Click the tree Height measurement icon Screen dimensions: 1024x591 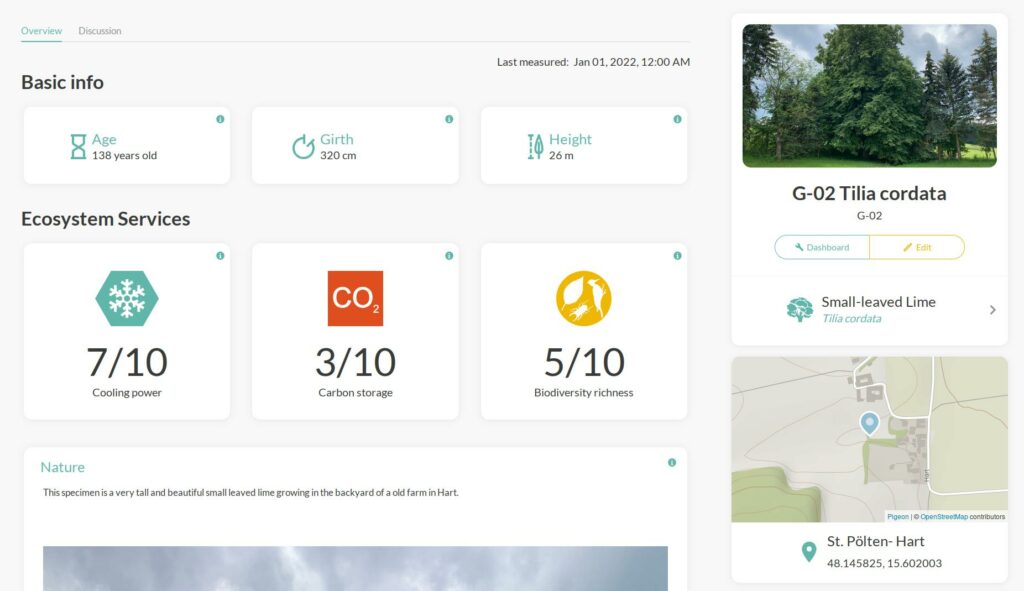tap(535, 147)
